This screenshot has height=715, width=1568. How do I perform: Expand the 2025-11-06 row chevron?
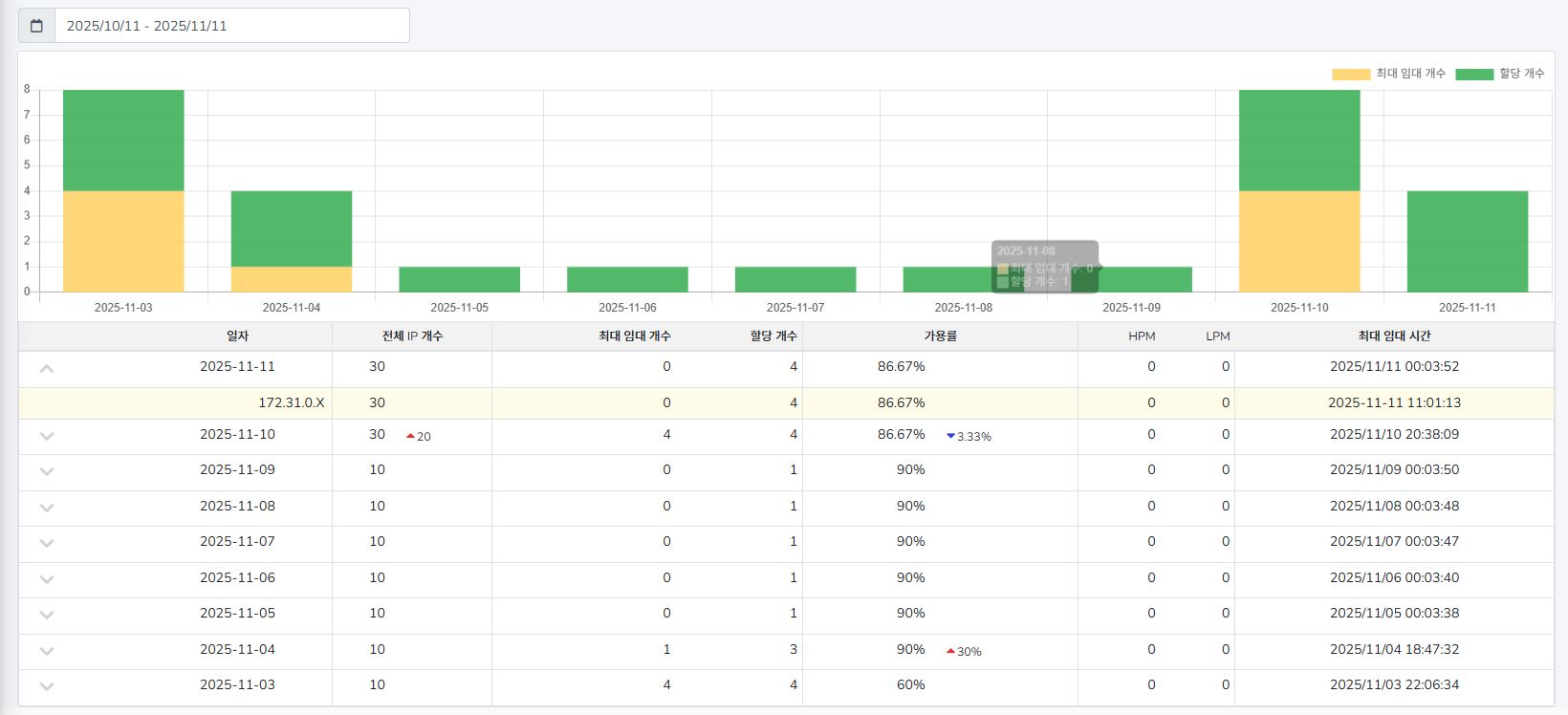[x=47, y=579]
